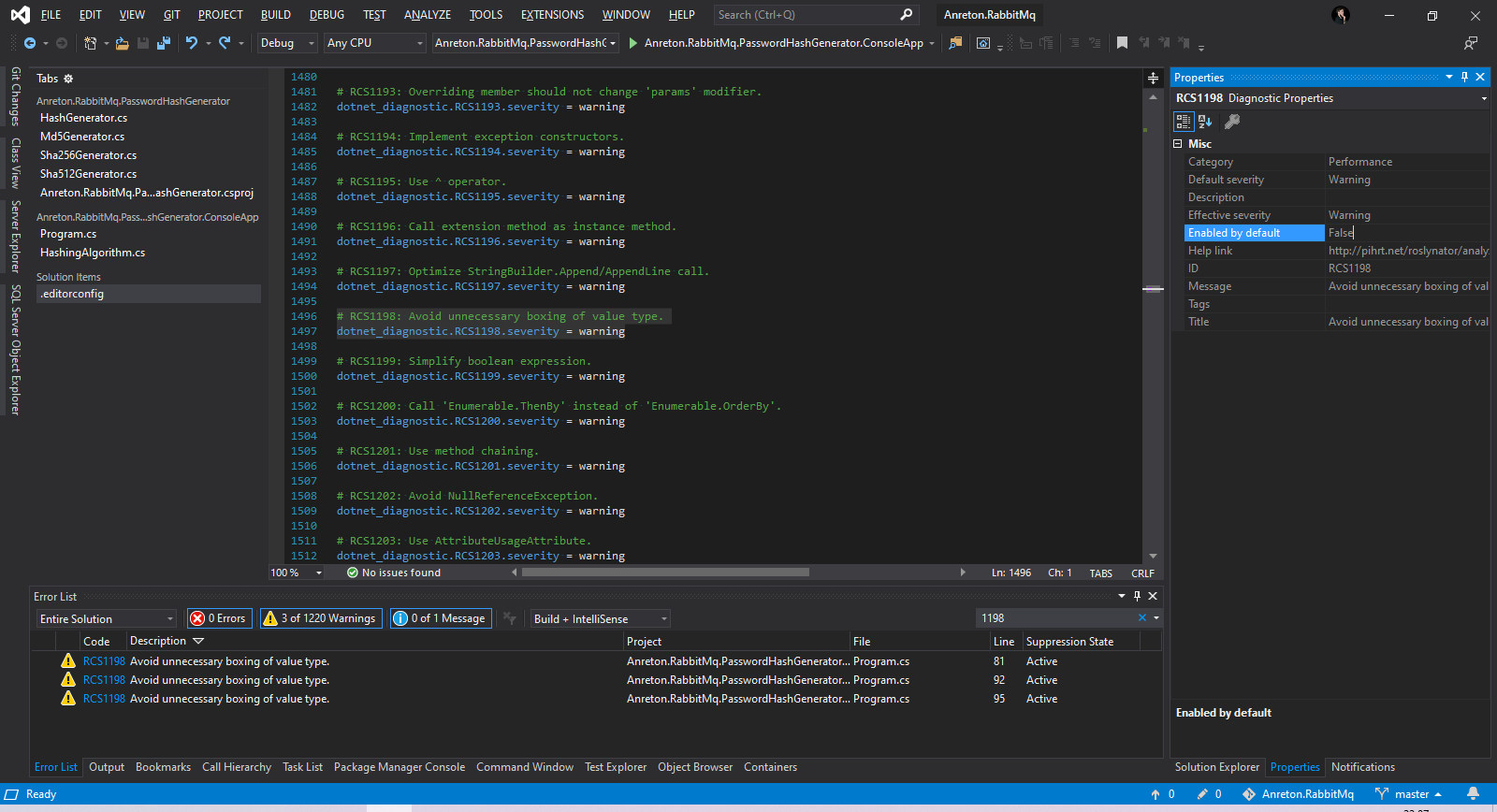Pin the Error List with pushpin icon

1138,596
